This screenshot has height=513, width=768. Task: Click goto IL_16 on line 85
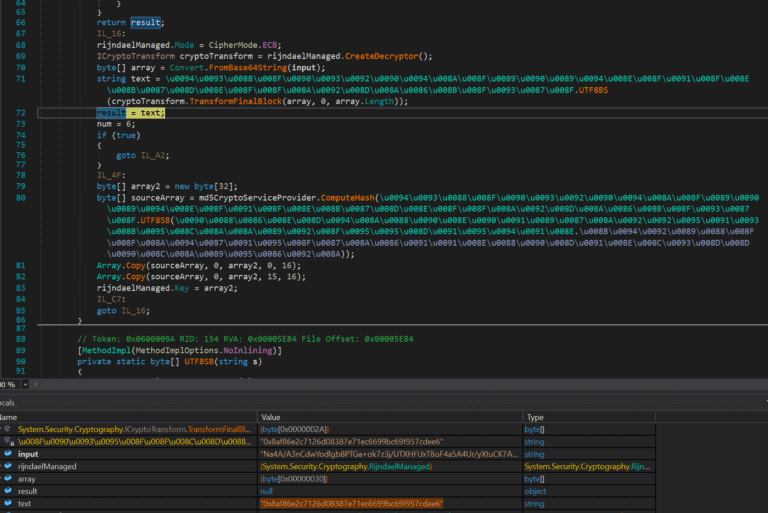(123, 311)
